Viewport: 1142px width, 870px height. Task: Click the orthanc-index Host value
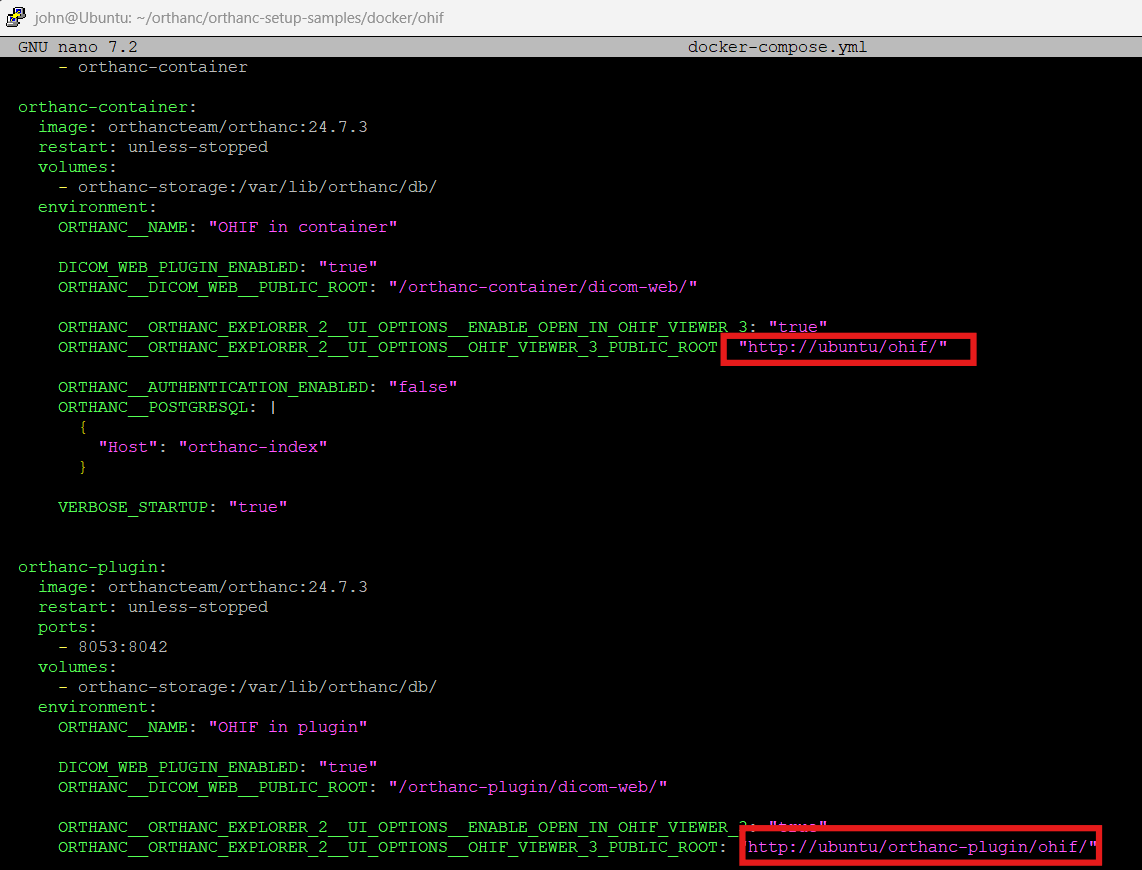[x=252, y=446]
